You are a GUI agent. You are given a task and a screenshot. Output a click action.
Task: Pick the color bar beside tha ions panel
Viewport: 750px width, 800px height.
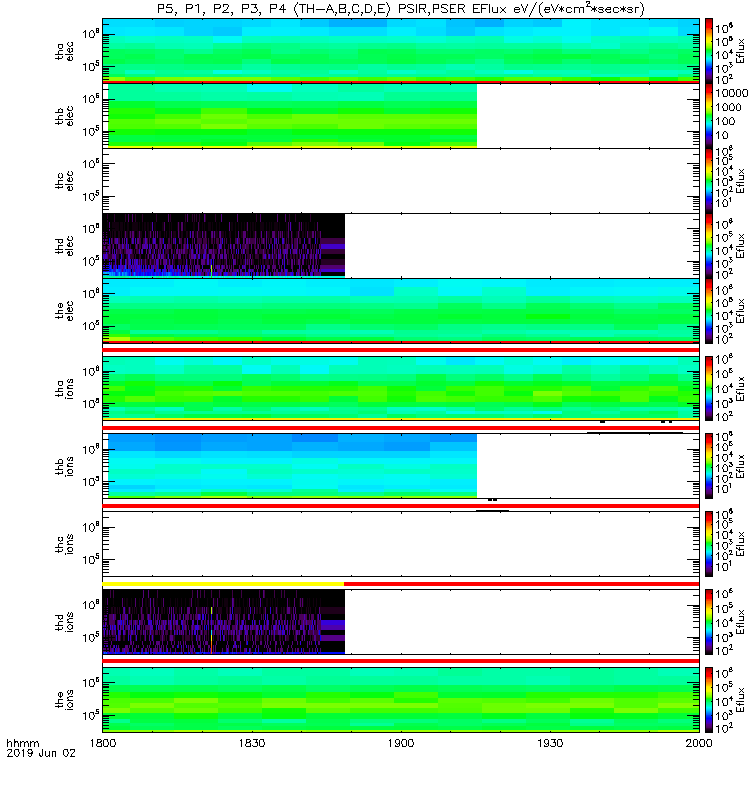coord(709,388)
